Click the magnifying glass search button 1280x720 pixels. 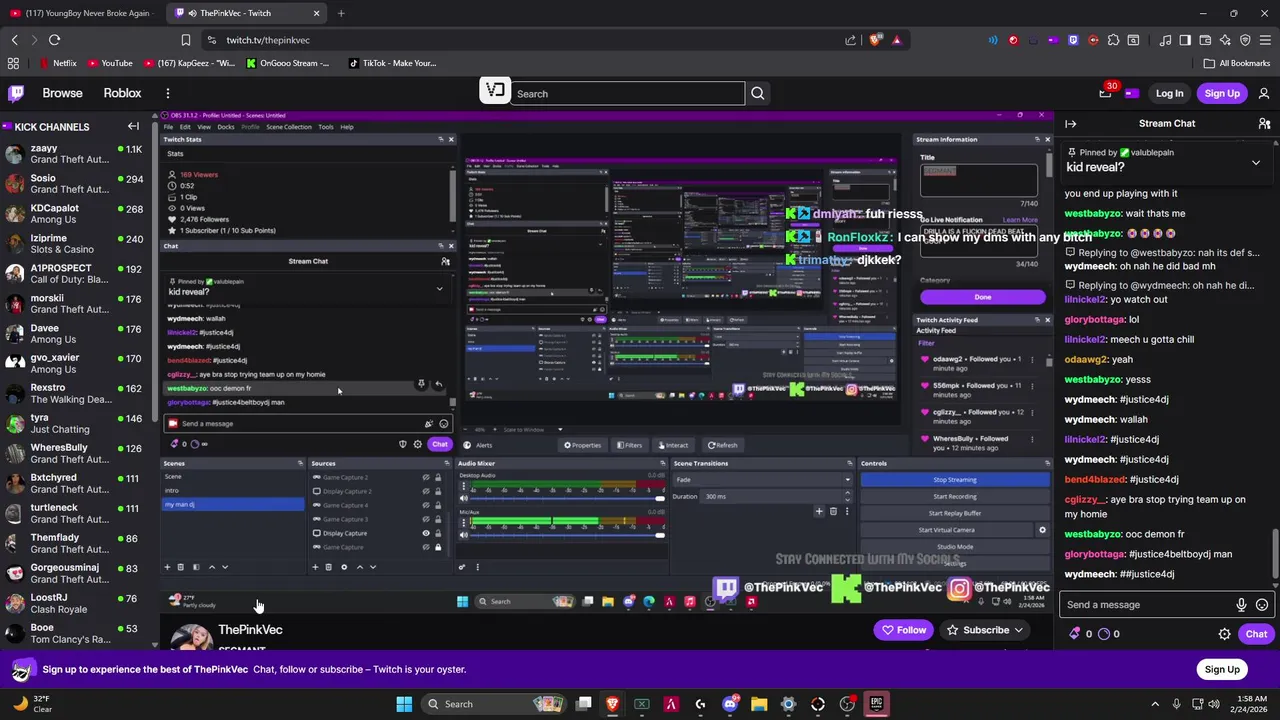(758, 93)
